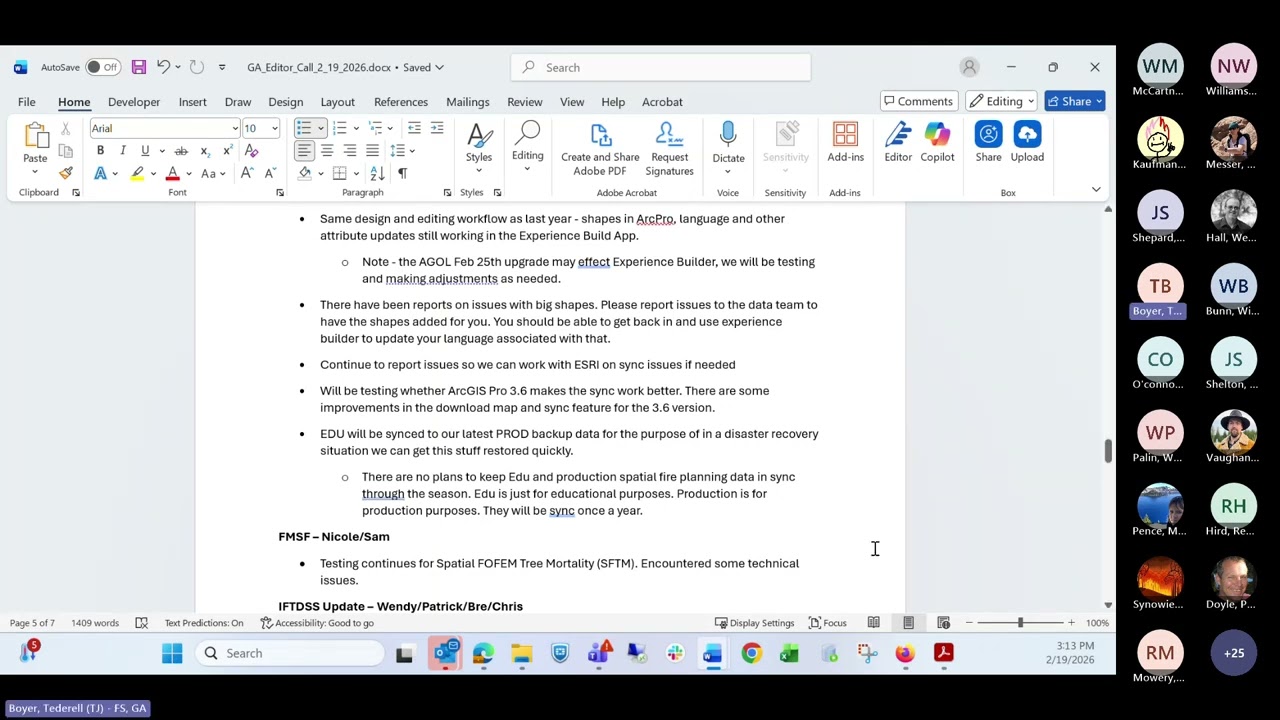Open the Copilot ribbon button
The image size is (1280, 720).
click(937, 143)
